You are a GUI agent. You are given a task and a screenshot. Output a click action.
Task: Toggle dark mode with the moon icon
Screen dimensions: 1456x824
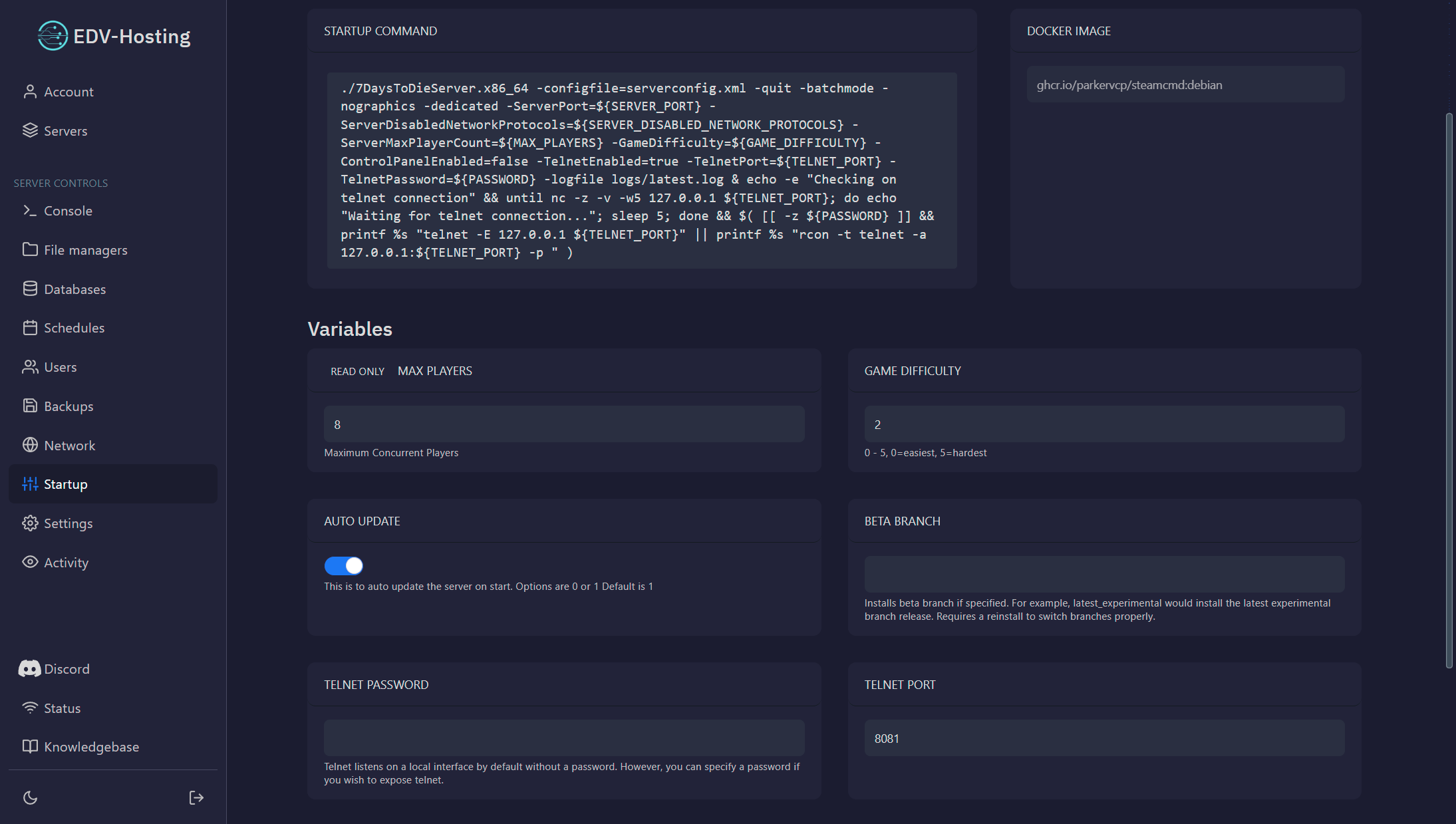point(30,797)
